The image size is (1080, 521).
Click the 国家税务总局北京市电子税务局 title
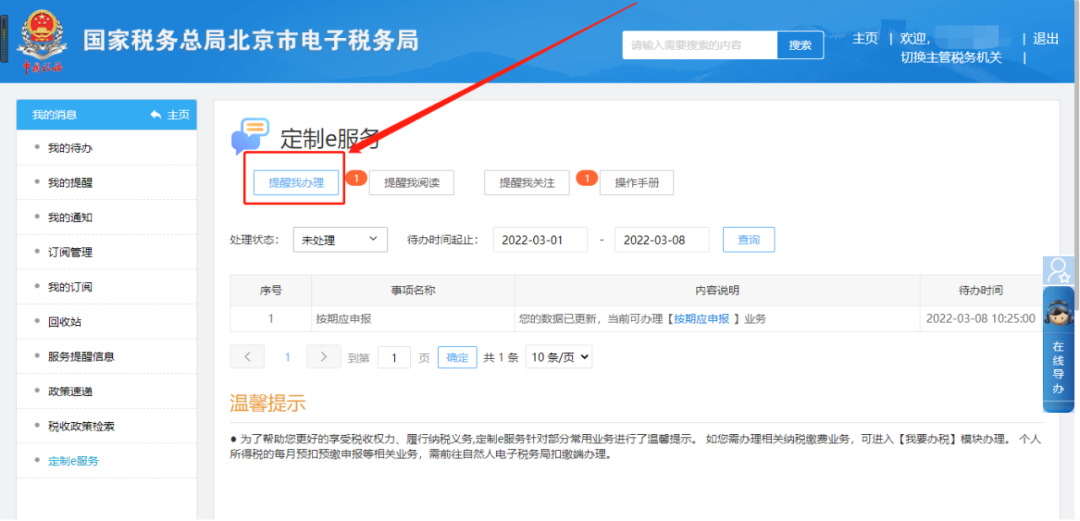(251, 40)
